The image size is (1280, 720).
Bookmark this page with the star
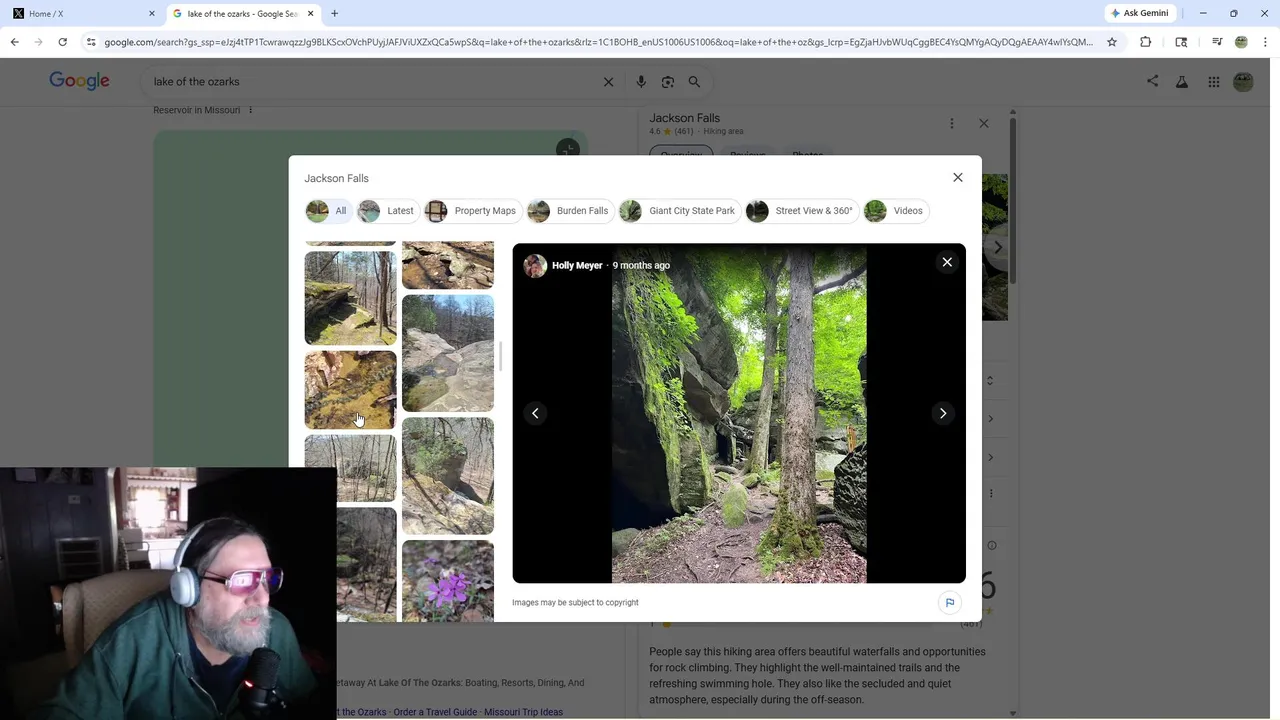pyautogui.click(x=1112, y=42)
